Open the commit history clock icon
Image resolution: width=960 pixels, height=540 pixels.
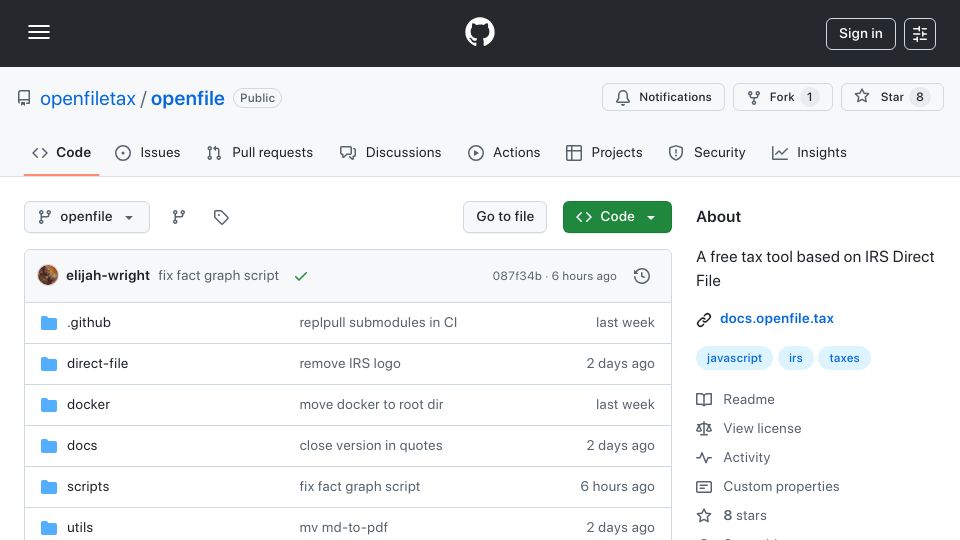tap(642, 276)
